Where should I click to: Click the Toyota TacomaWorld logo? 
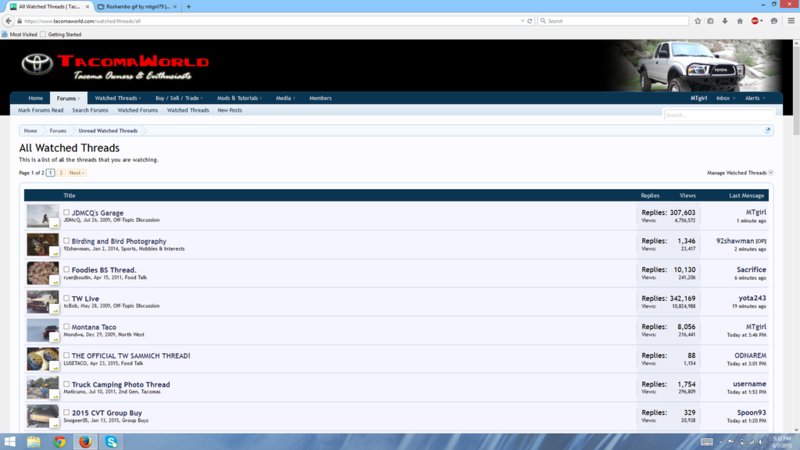pyautogui.click(x=115, y=66)
